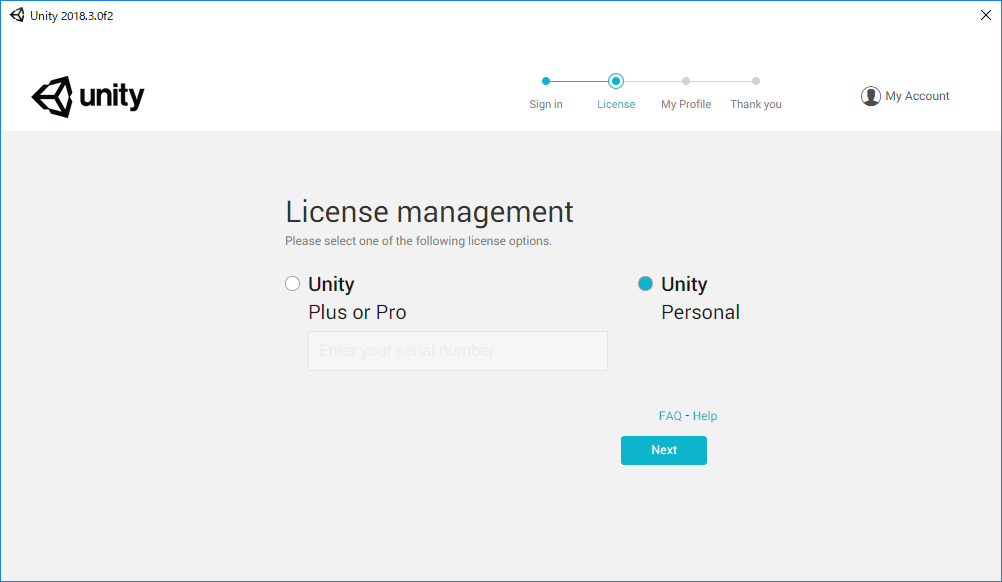Screen dimensions: 1002x582
Task: Click the My Profile step dot
Action: pyautogui.click(x=685, y=81)
